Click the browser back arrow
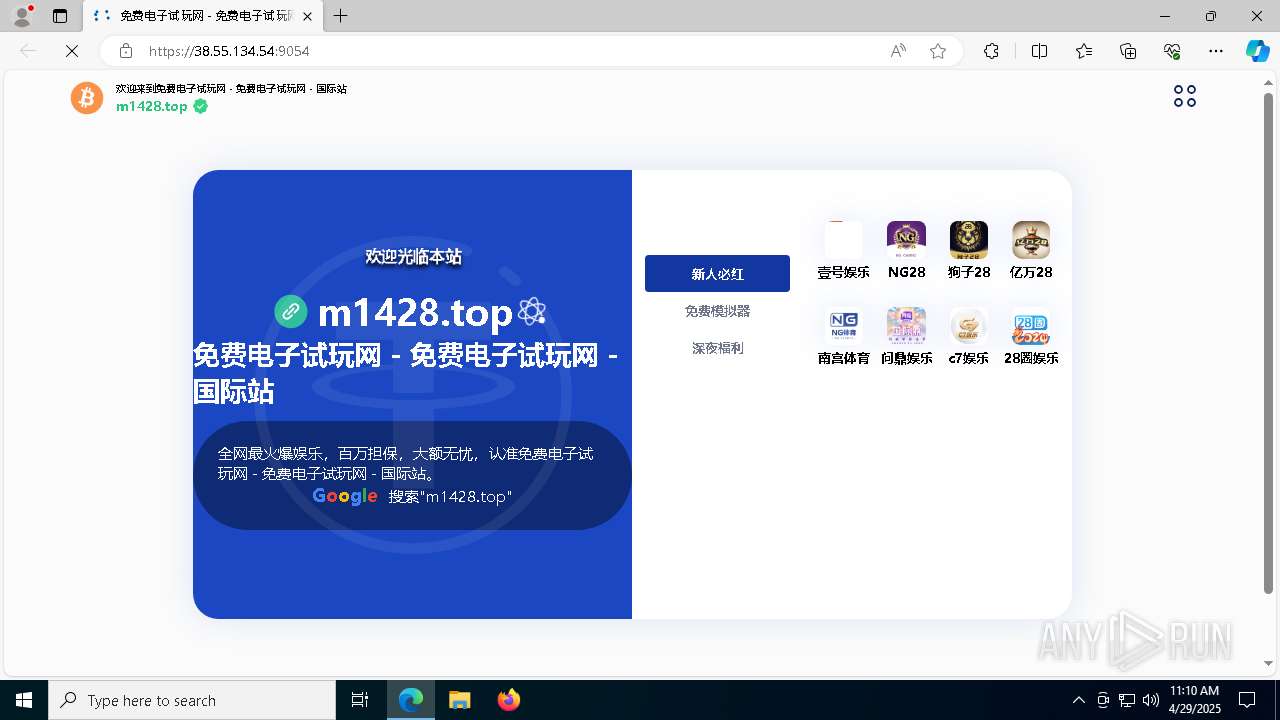Viewport: 1280px width, 720px height. pos(28,51)
